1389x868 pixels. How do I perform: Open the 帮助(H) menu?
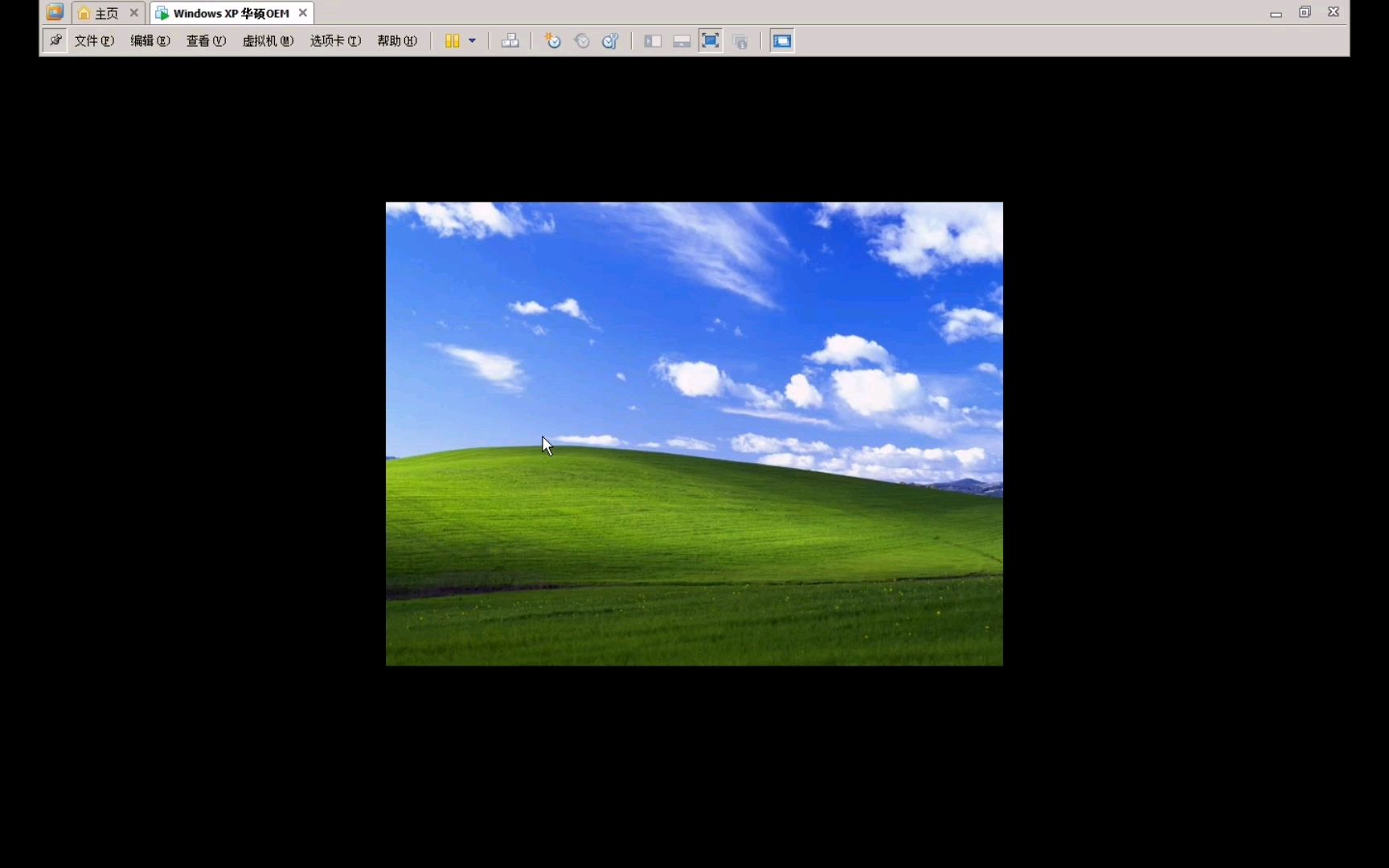(397, 41)
